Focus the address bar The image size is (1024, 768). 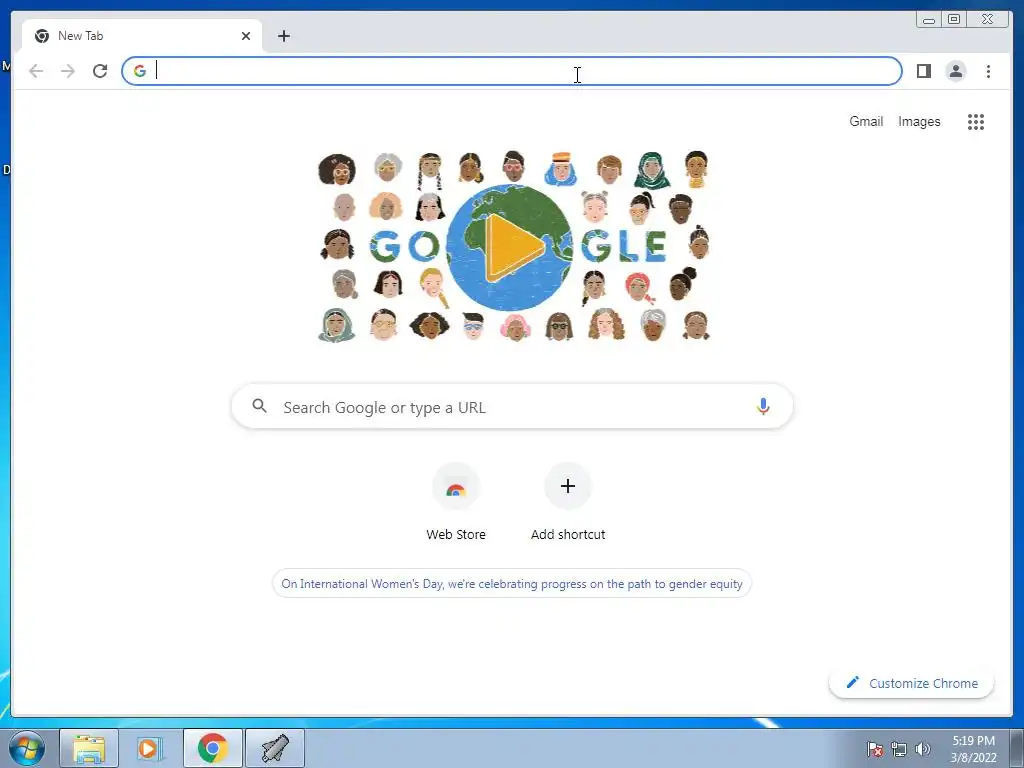(512, 71)
